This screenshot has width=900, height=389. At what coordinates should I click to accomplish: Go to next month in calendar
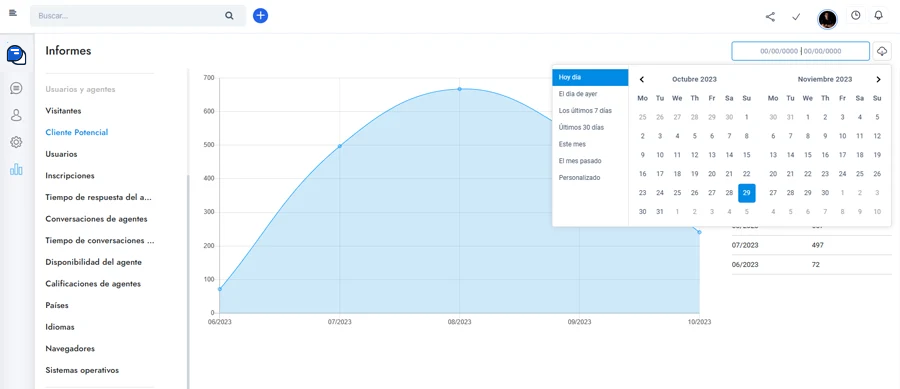coord(878,79)
